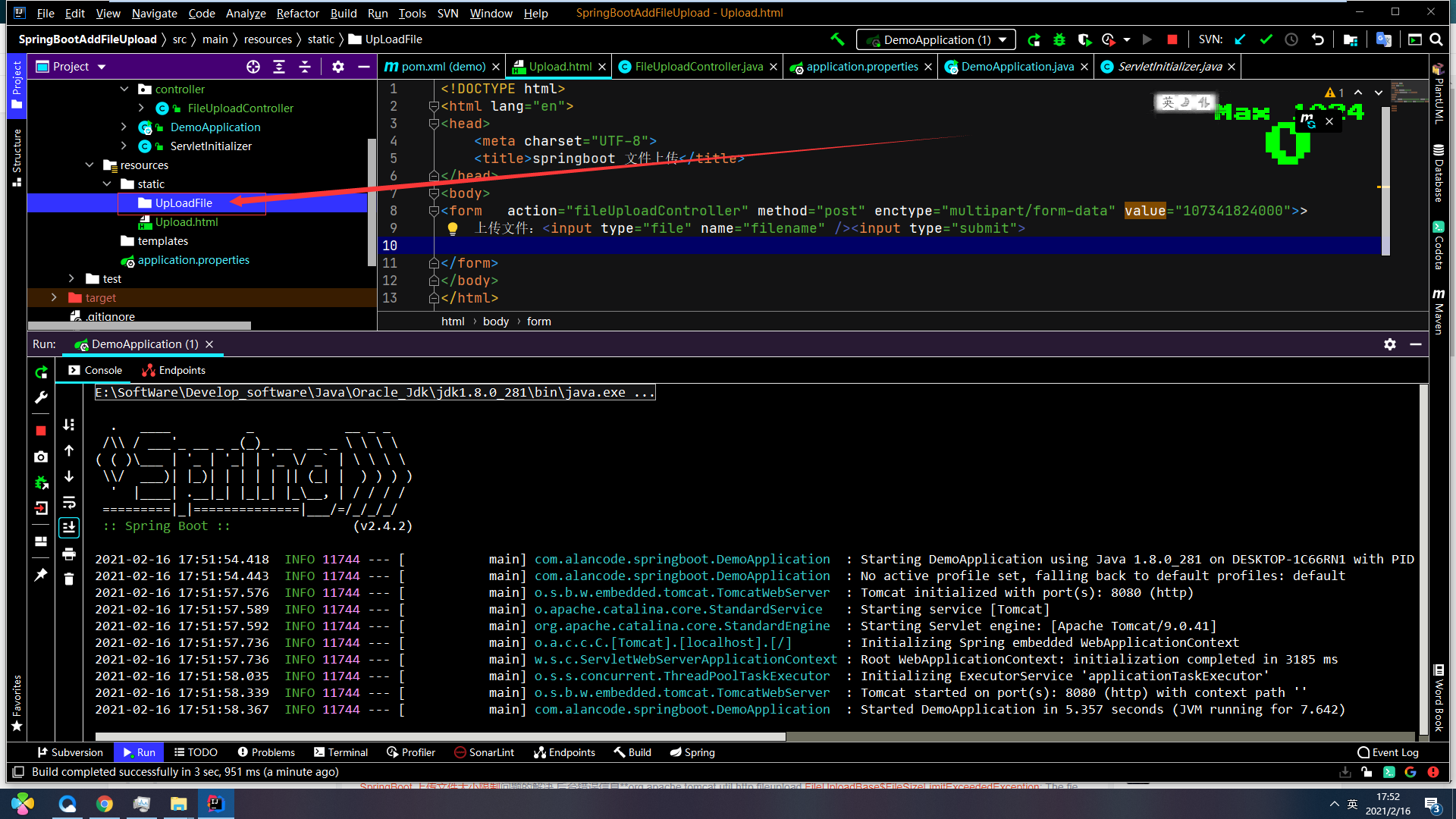Open the SVN menu

447,13
